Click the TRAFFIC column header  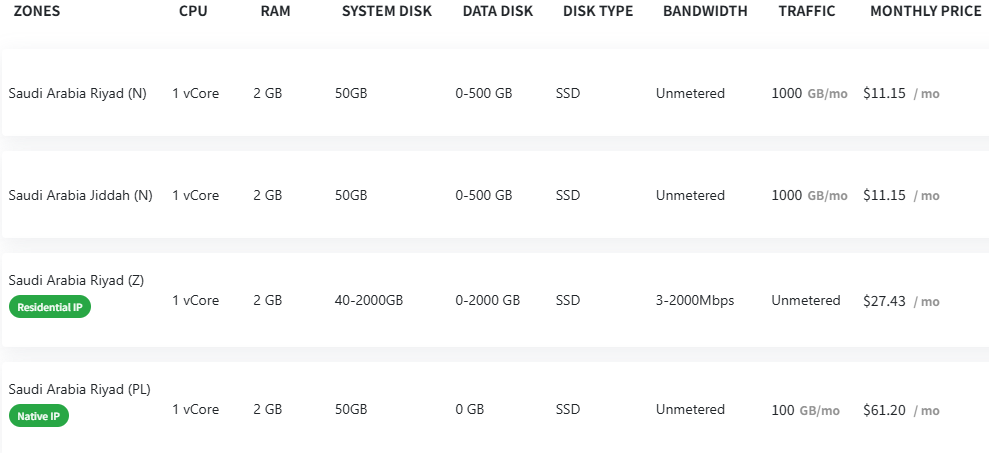[x=806, y=12]
